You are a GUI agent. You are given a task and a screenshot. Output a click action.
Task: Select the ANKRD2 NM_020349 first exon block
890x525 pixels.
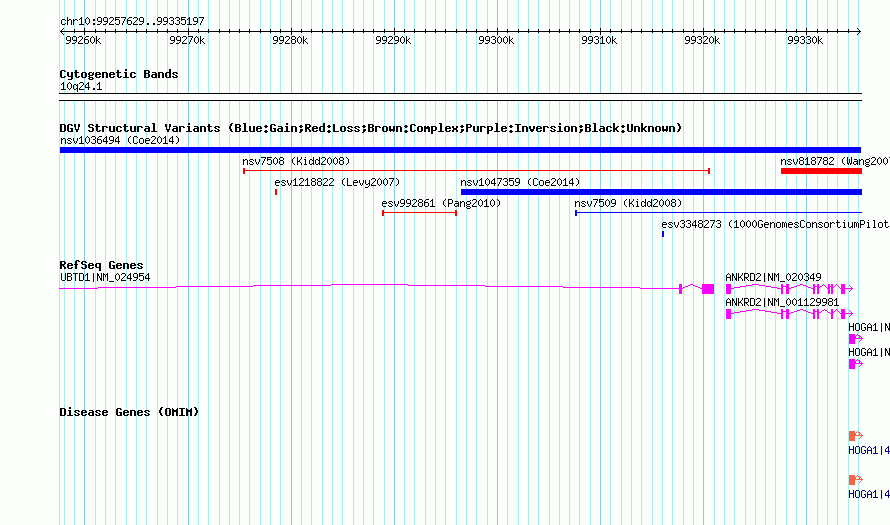point(728,289)
